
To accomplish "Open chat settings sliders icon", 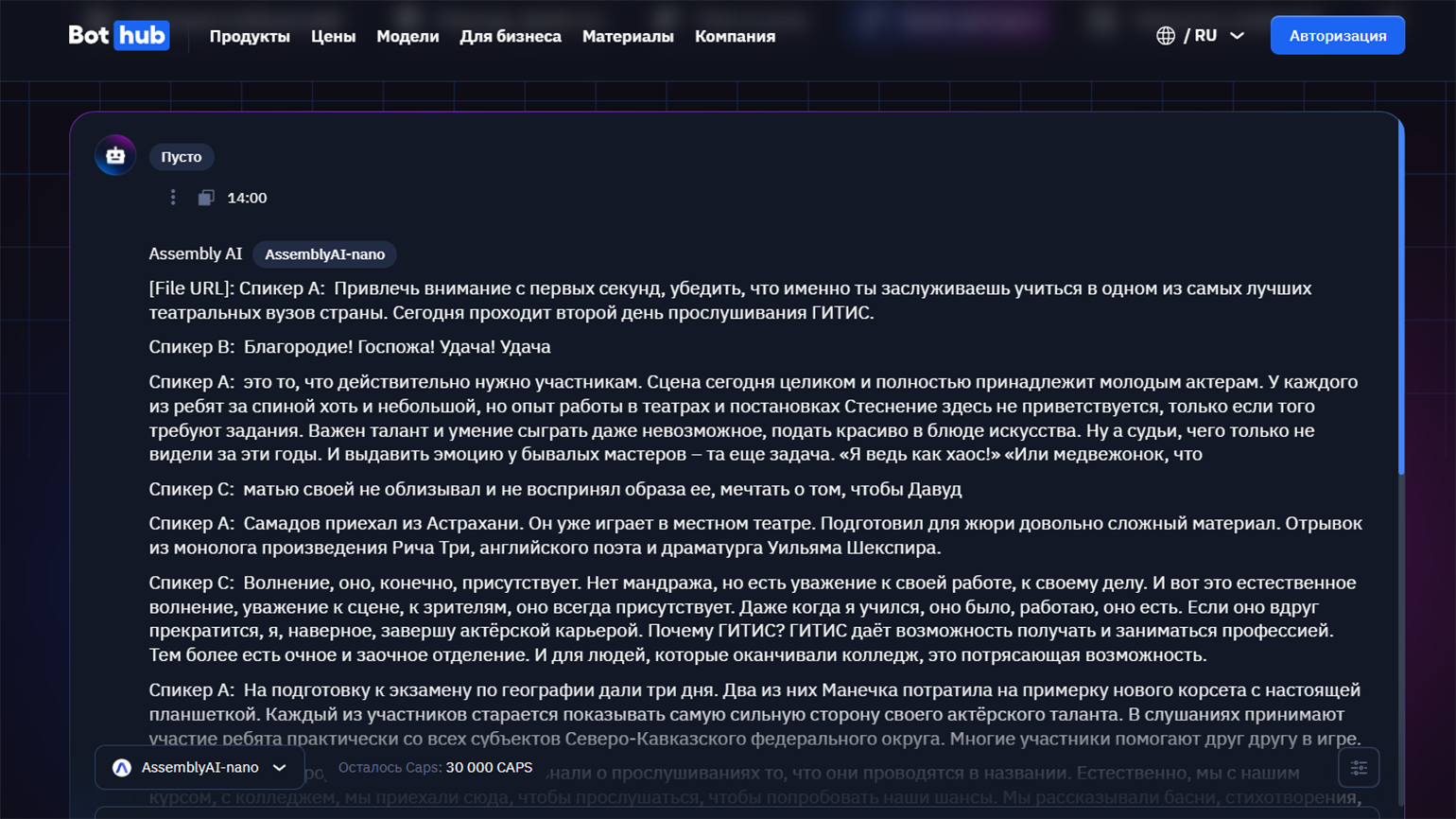I will coord(1359,768).
